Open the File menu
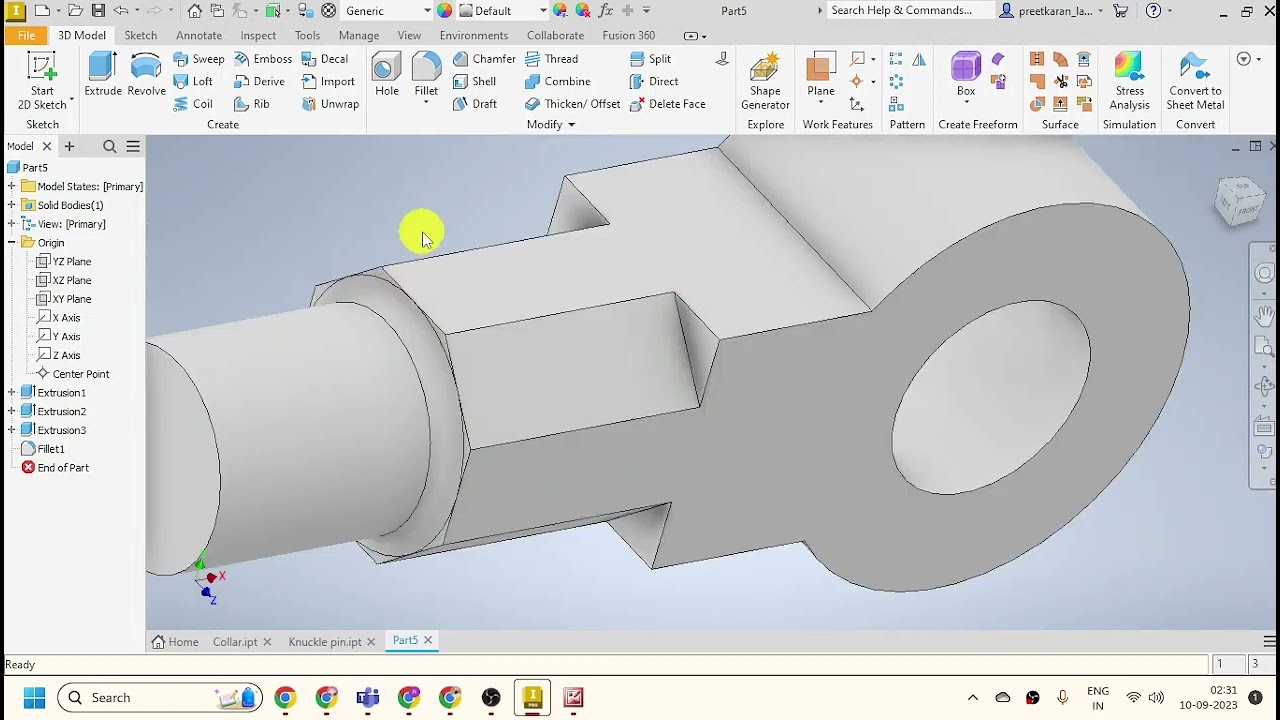The width and height of the screenshot is (1280, 720). tap(26, 35)
